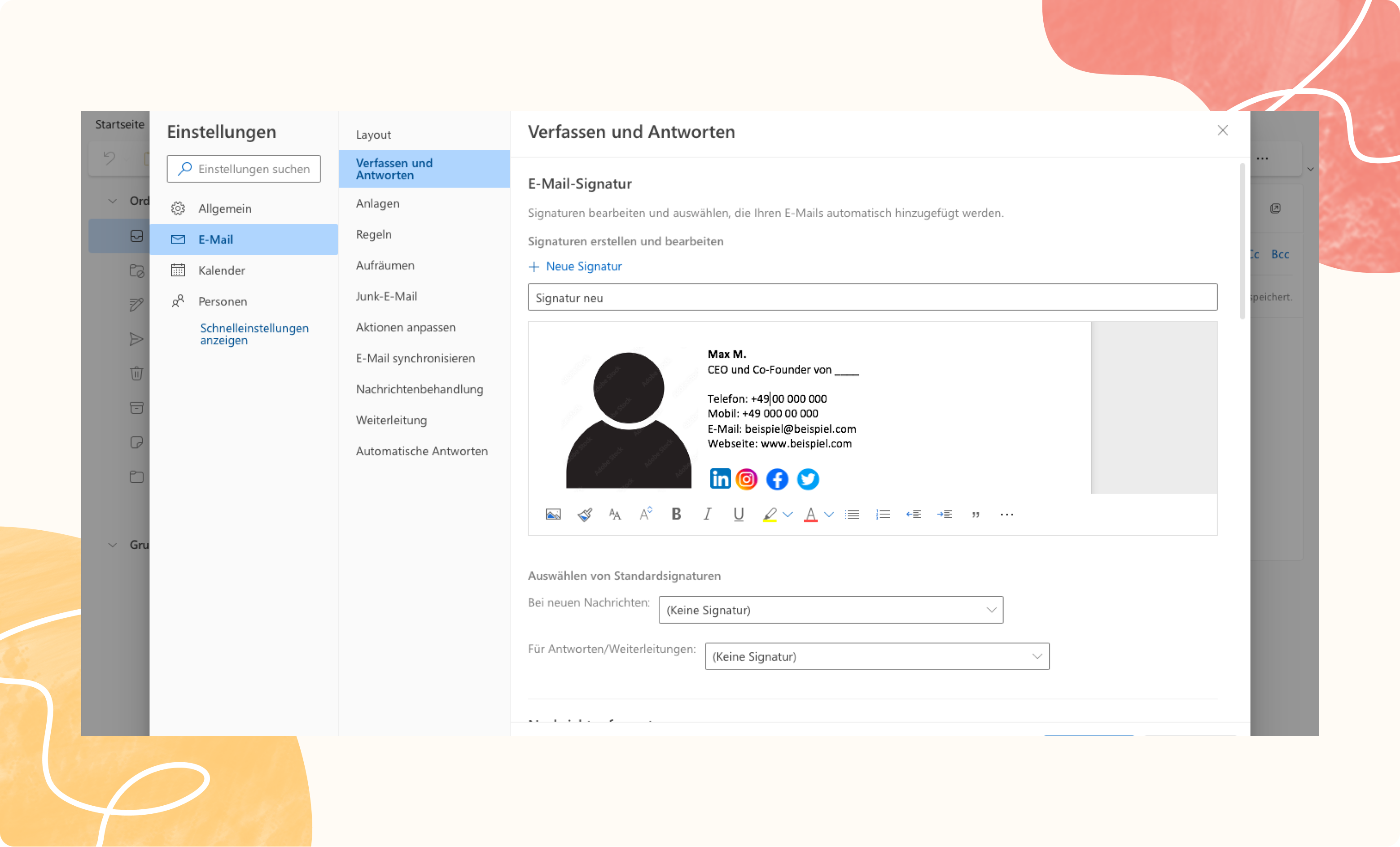Open the highlight color dropdown arrow
1400x847 pixels.
click(787, 514)
